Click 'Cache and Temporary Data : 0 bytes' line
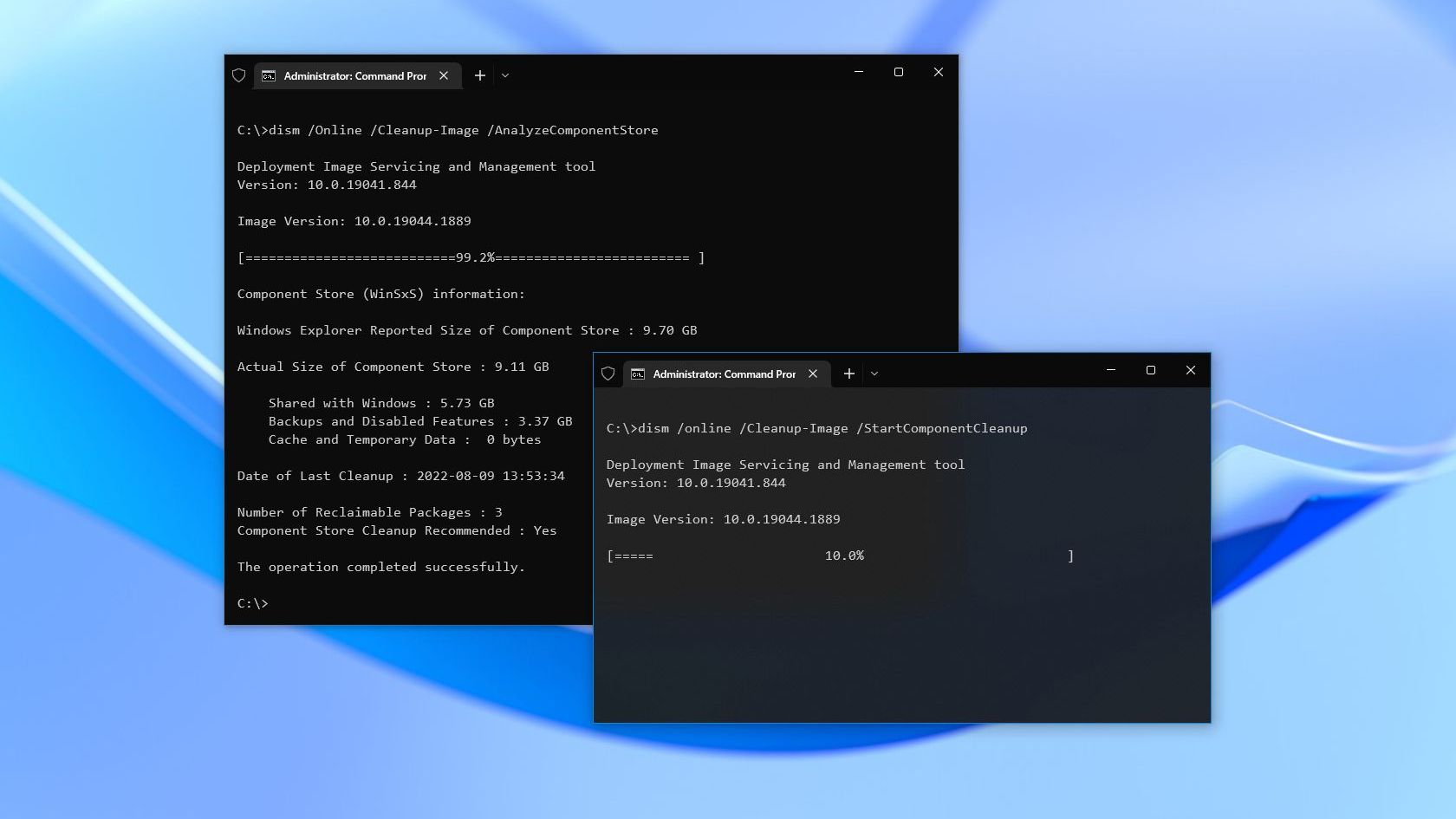 coord(405,439)
